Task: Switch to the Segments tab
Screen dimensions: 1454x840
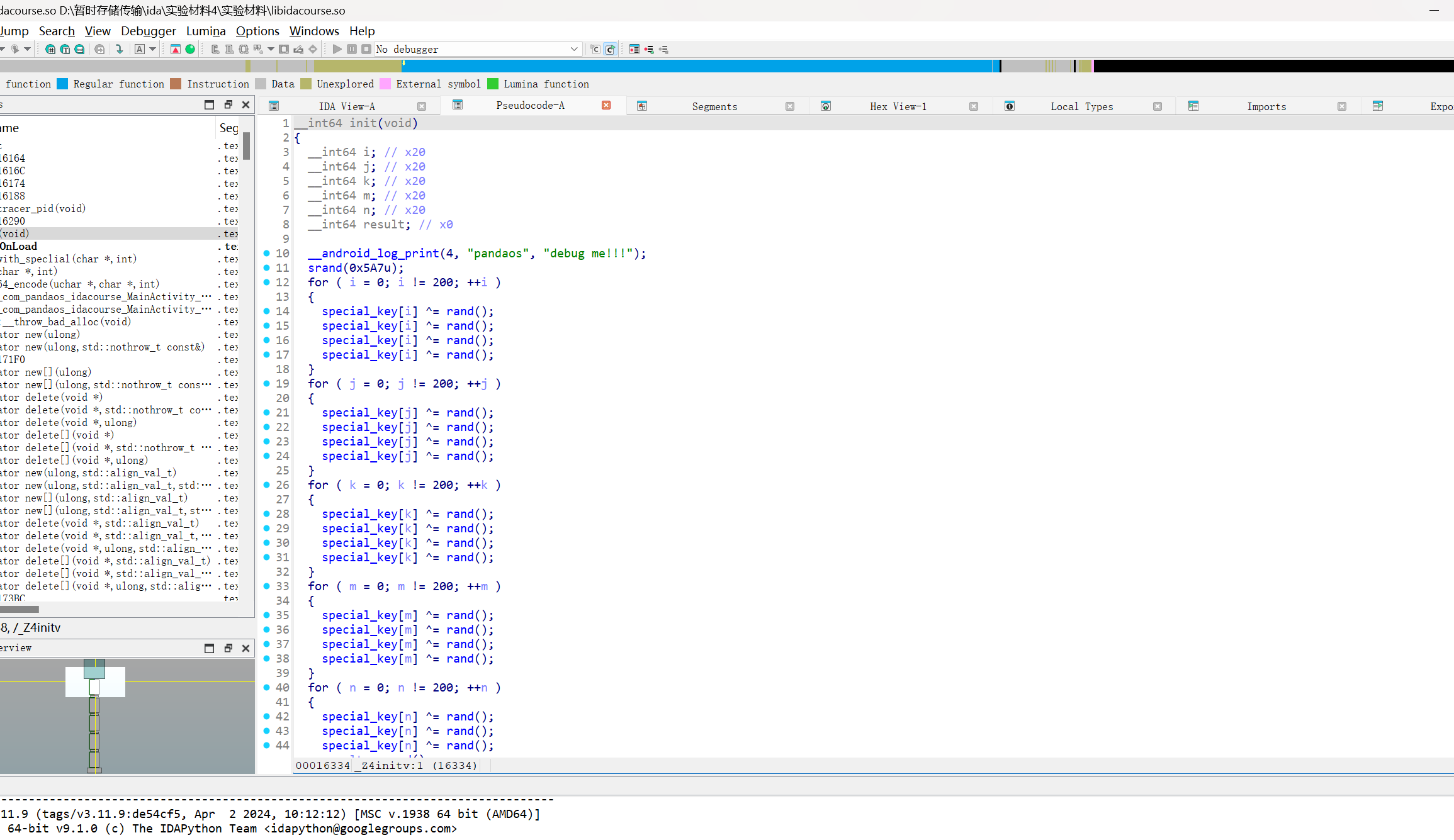Action: [714, 106]
